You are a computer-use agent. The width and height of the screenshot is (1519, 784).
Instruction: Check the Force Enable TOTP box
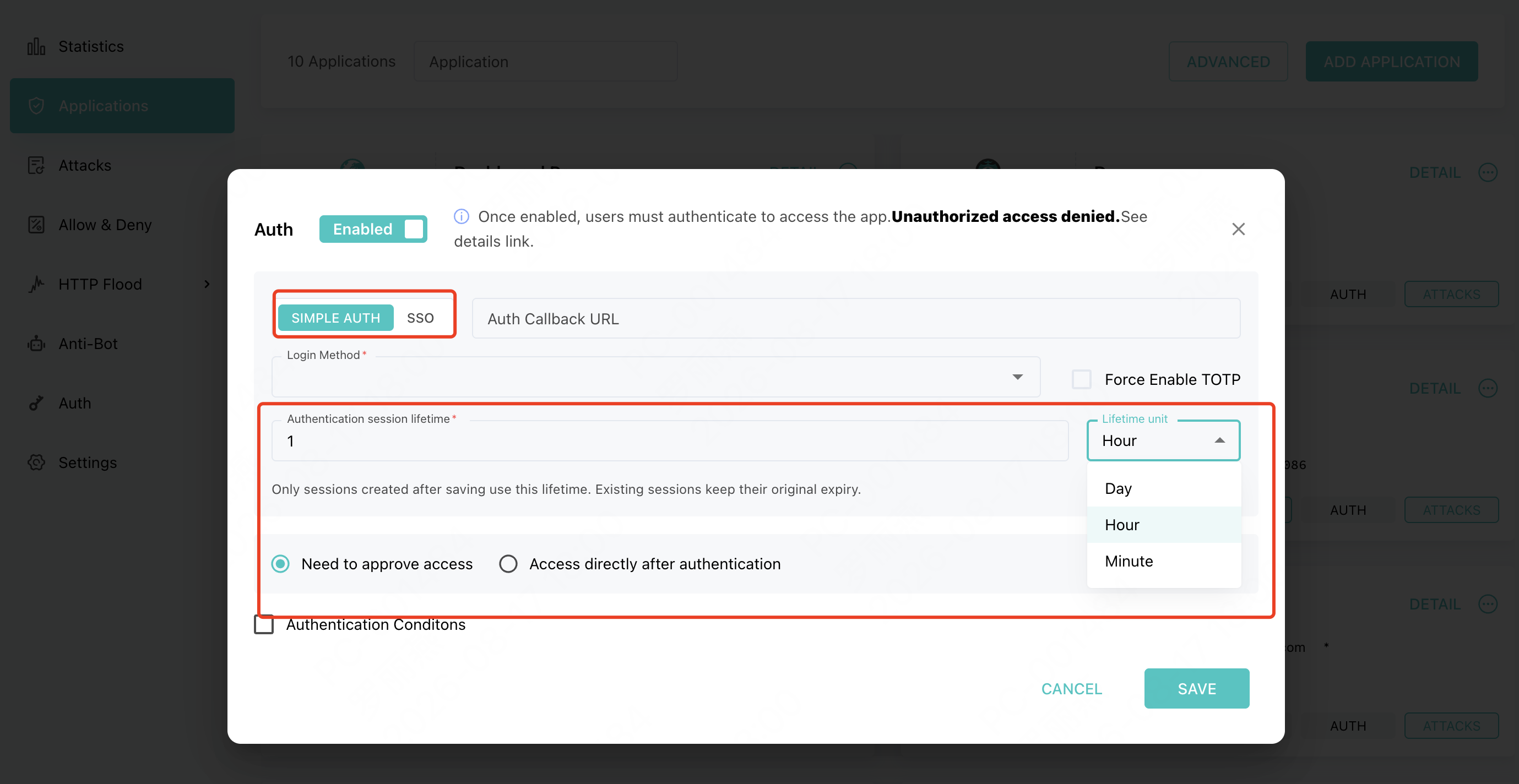point(1082,379)
